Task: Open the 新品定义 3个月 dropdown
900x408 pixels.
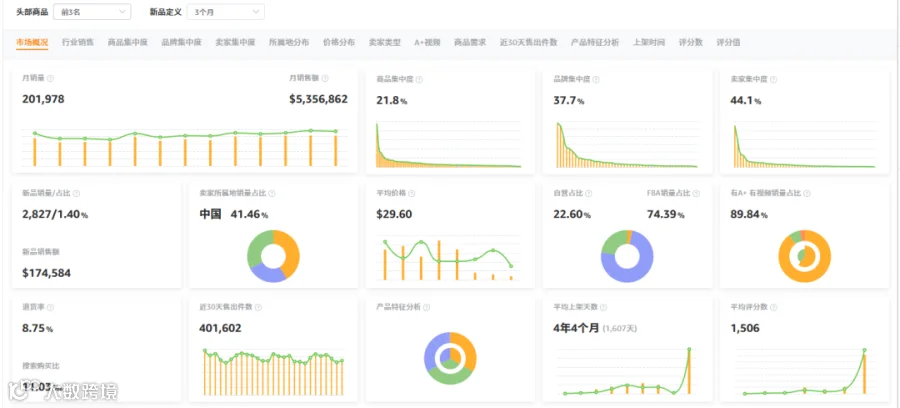Action: point(226,11)
